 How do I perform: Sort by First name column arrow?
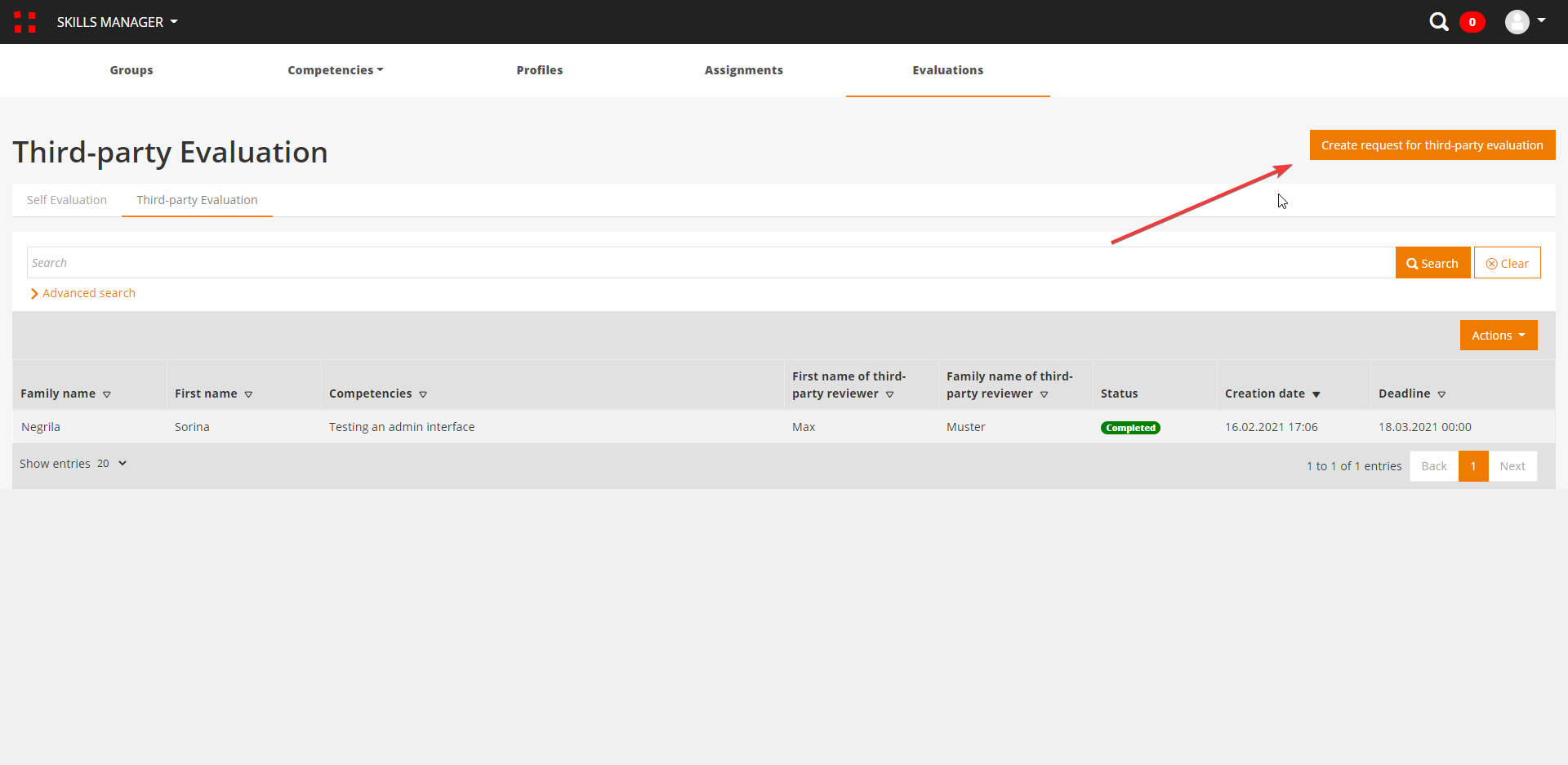[248, 394]
